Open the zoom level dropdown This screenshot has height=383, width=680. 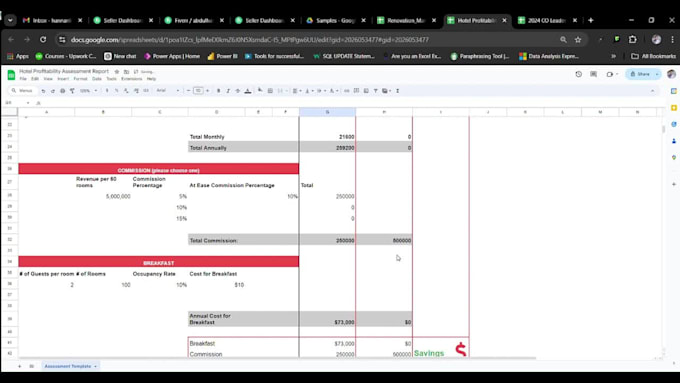(88, 91)
